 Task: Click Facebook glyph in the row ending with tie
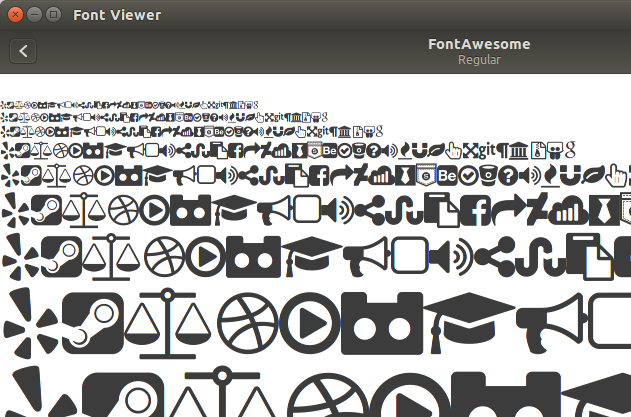coord(476,210)
